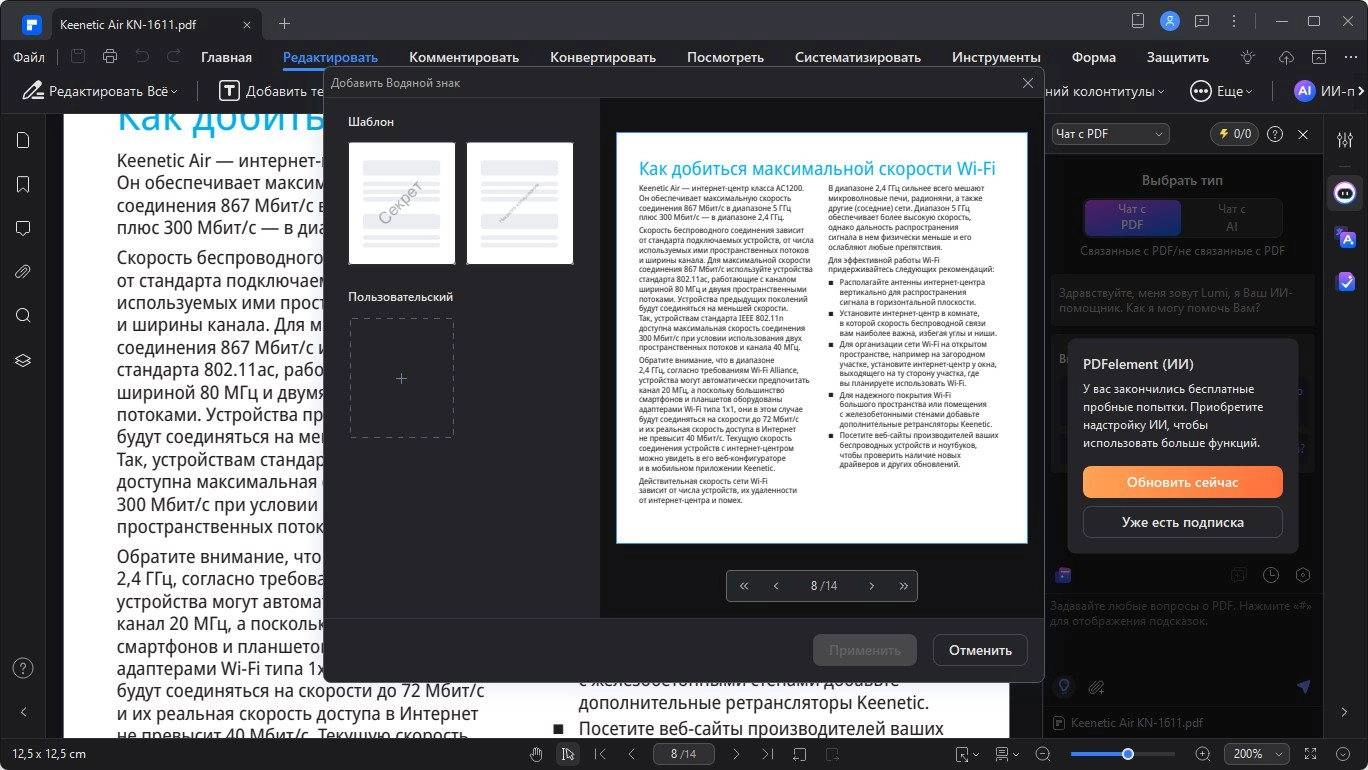Go to first page in status bar
The image size is (1368, 770).
[x=600, y=753]
